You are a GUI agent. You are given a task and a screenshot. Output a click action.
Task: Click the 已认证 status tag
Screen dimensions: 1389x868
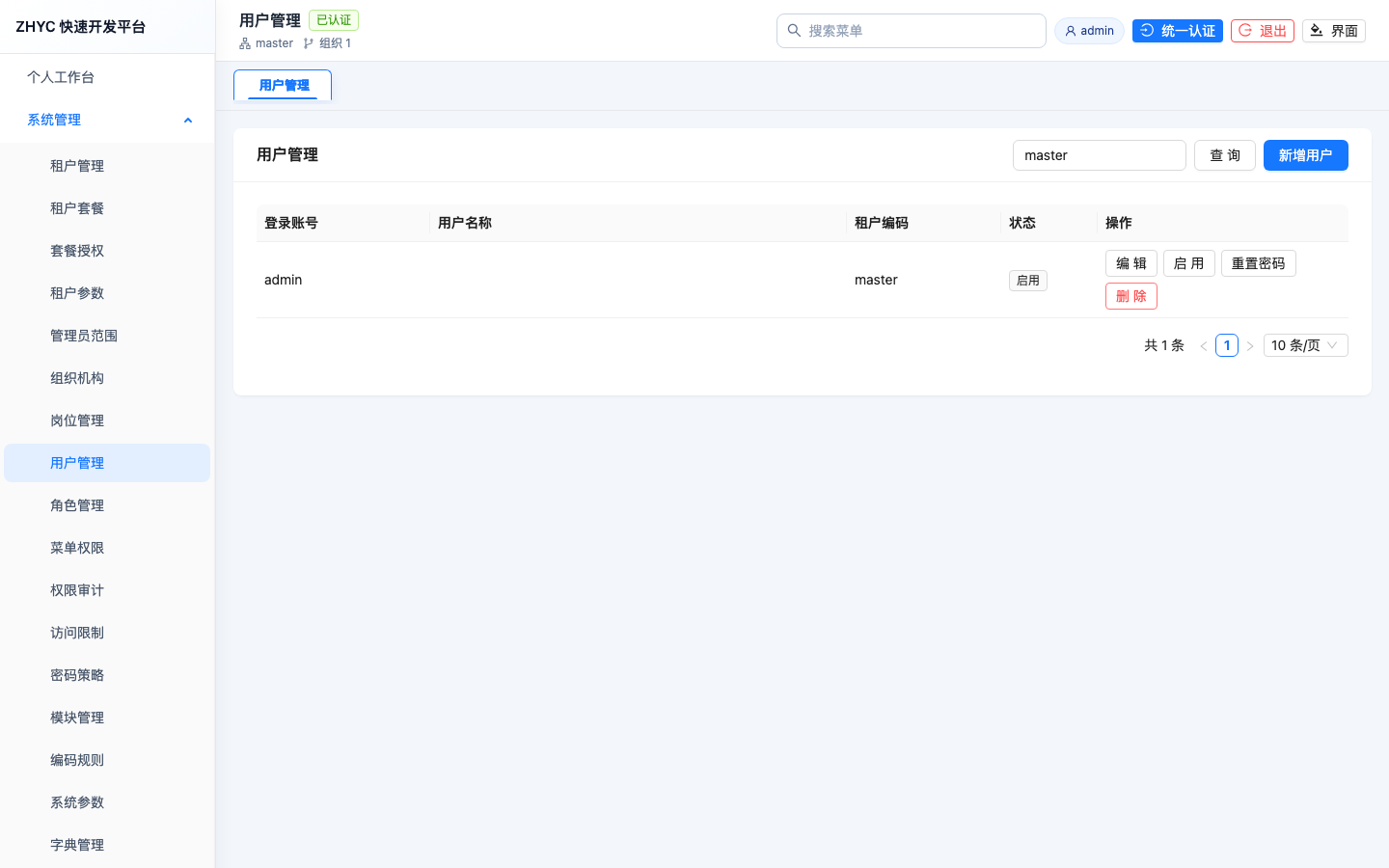click(334, 20)
